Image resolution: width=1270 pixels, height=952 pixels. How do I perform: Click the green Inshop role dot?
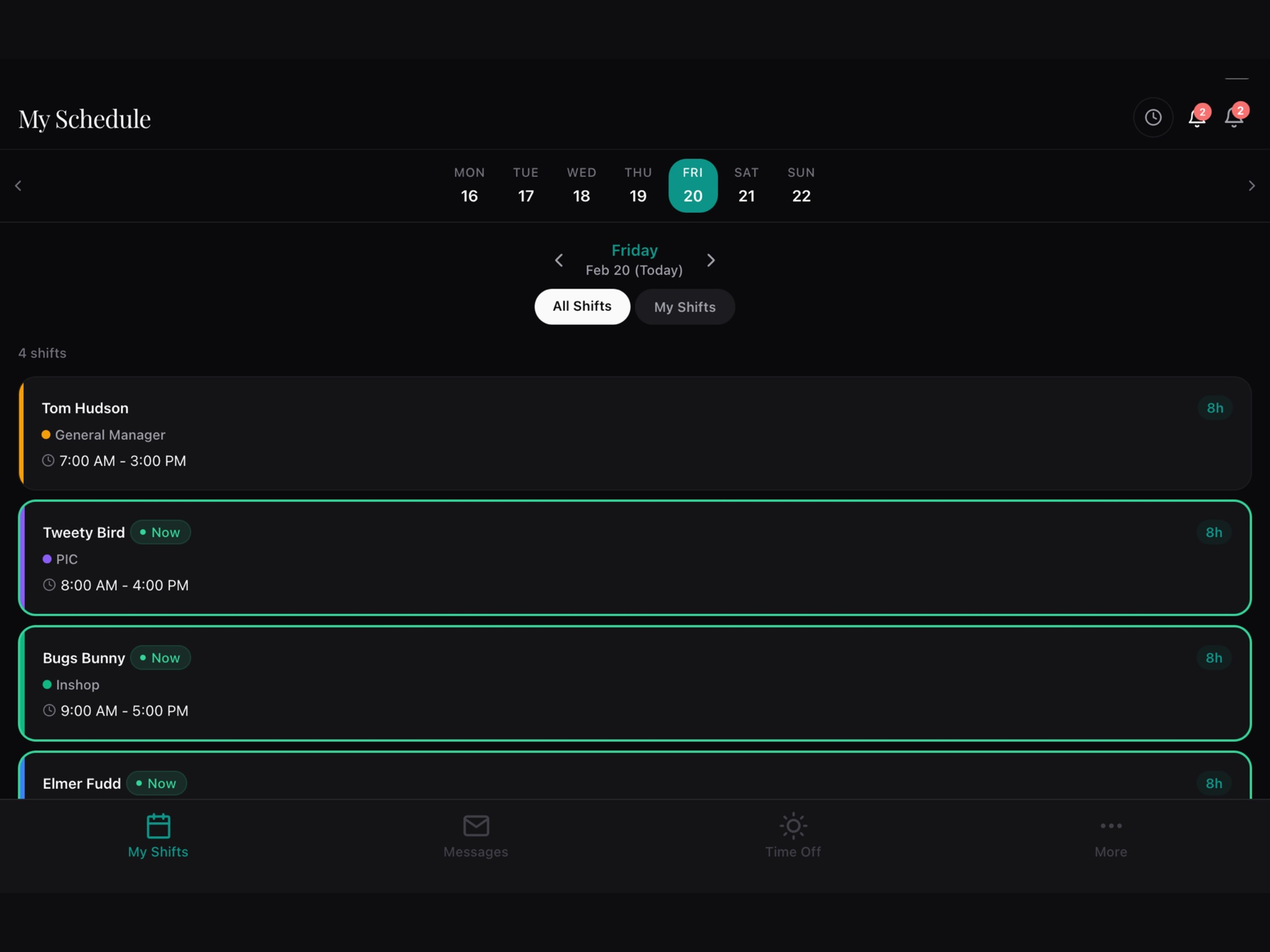[x=47, y=684]
